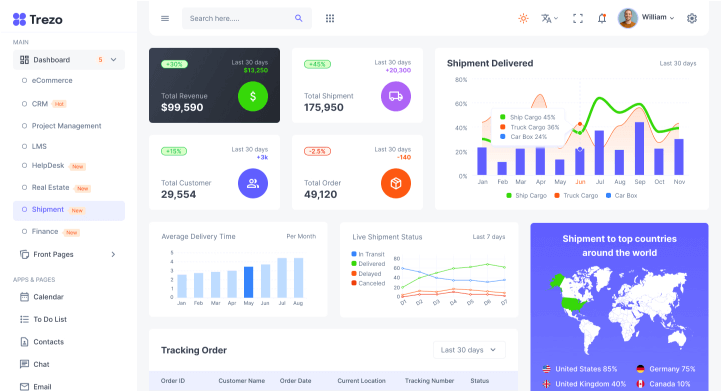Click the Canada flag icon
Image resolution: width=721 pixels, height=391 pixels.
click(x=640, y=384)
